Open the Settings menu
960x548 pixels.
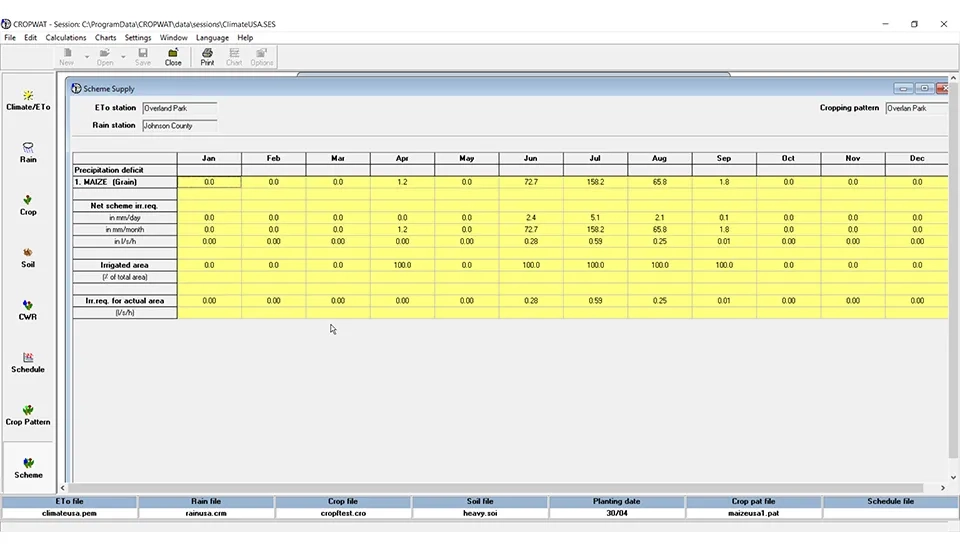coord(138,38)
